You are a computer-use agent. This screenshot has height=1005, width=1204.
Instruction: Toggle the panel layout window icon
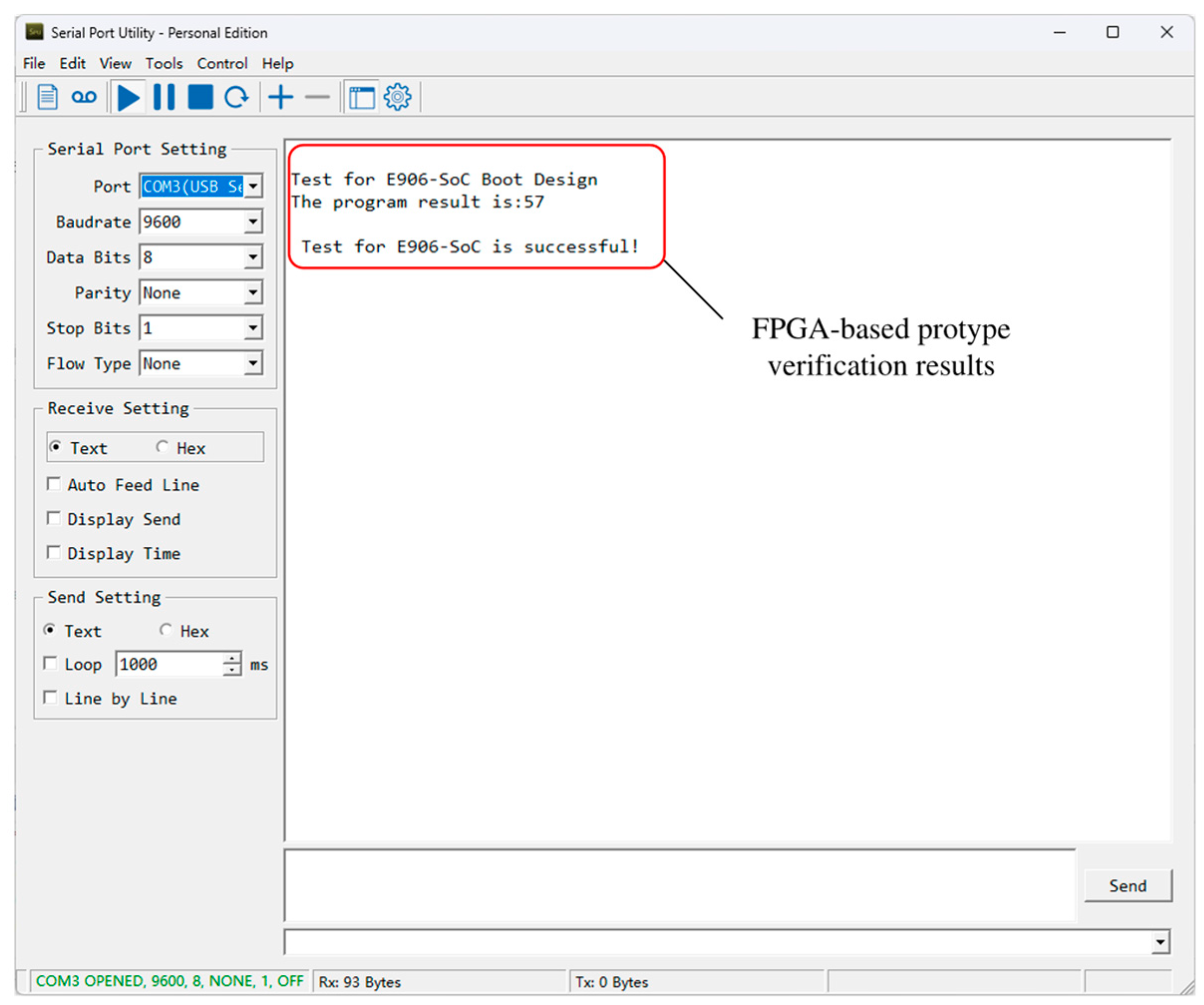coord(362,97)
